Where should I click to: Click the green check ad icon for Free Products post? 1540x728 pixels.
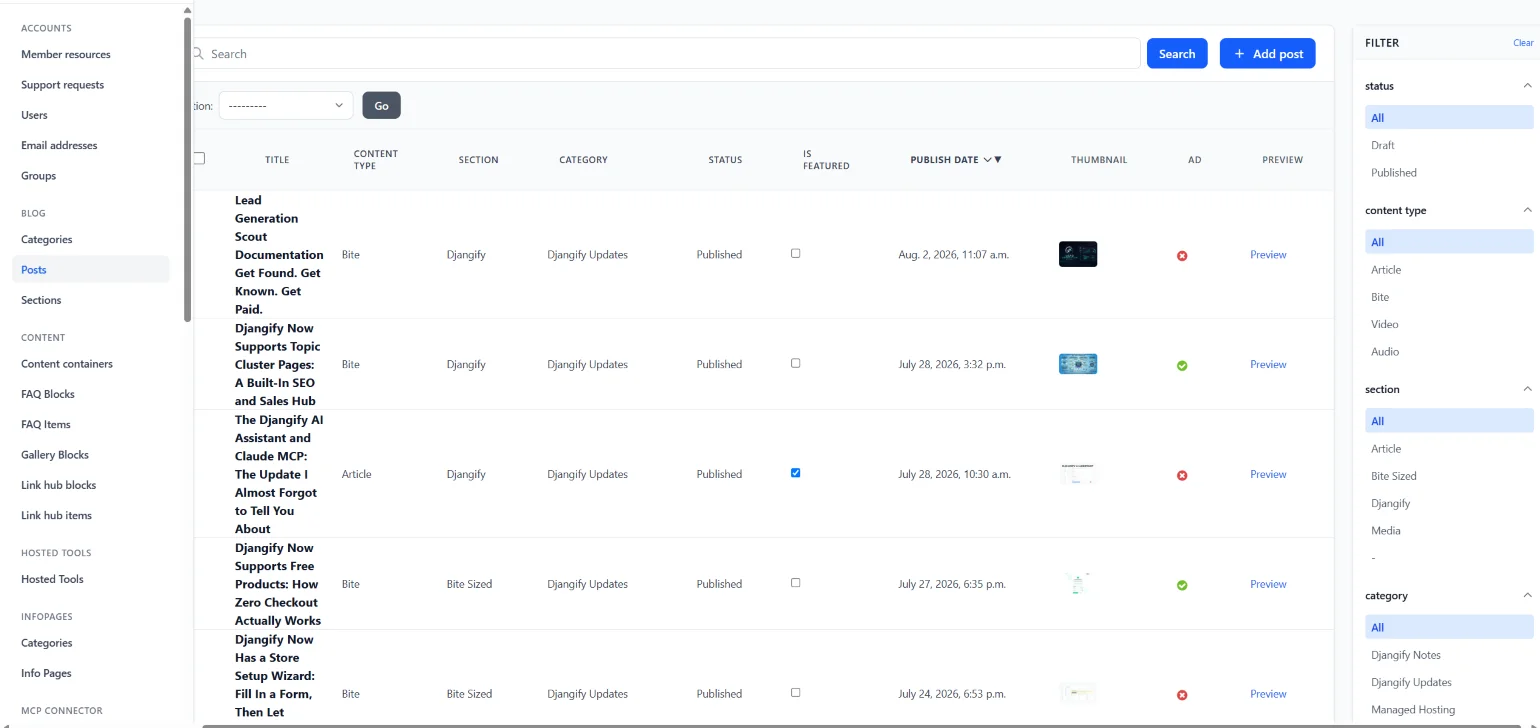coord(1182,585)
